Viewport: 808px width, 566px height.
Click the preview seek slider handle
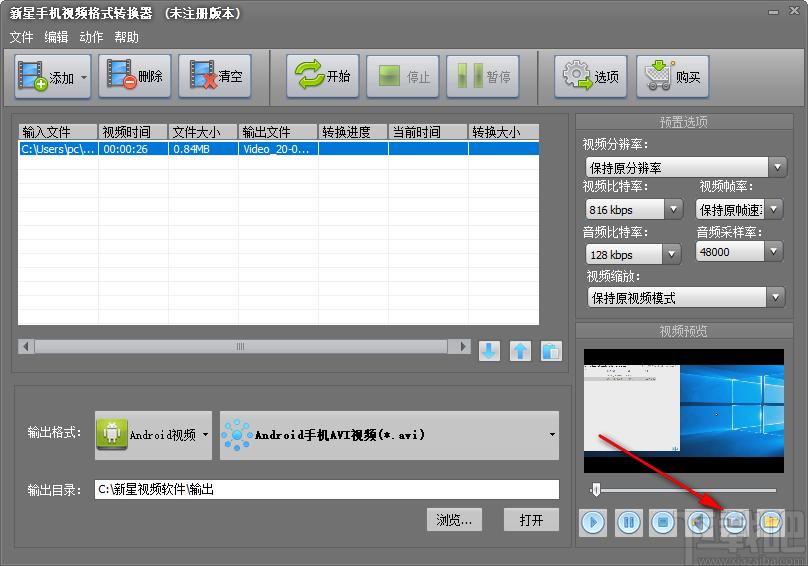596,490
